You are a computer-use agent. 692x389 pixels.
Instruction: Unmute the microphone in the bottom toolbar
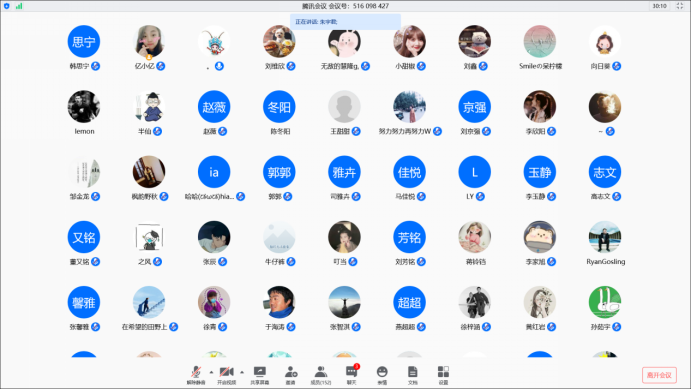[196, 374]
